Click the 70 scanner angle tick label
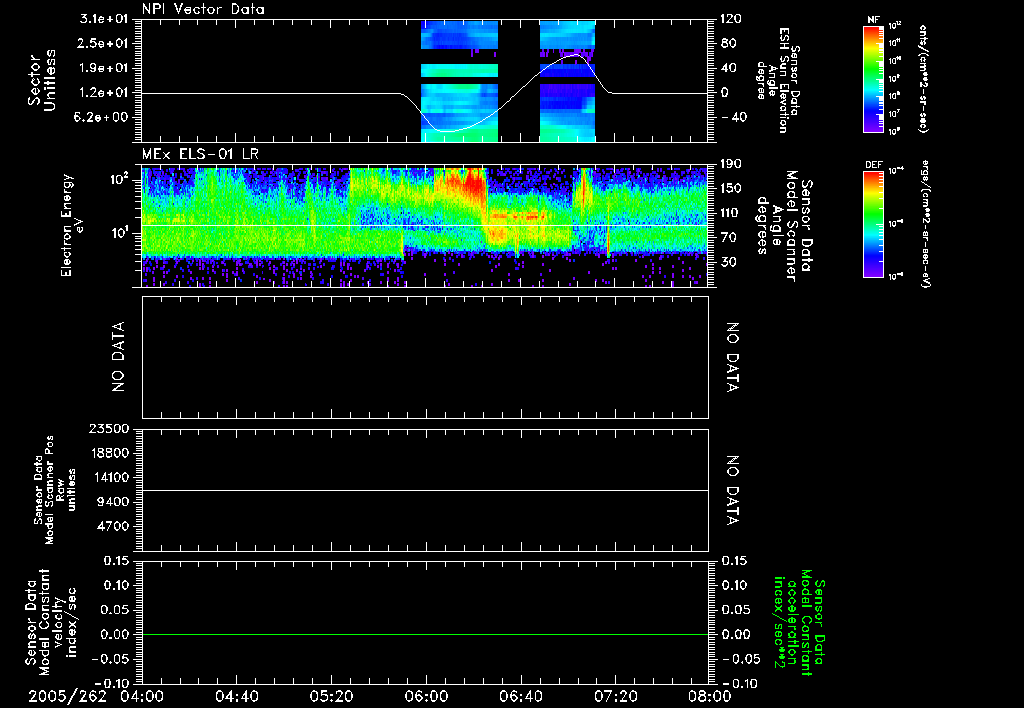The image size is (1024, 708). pyautogui.click(x=729, y=238)
